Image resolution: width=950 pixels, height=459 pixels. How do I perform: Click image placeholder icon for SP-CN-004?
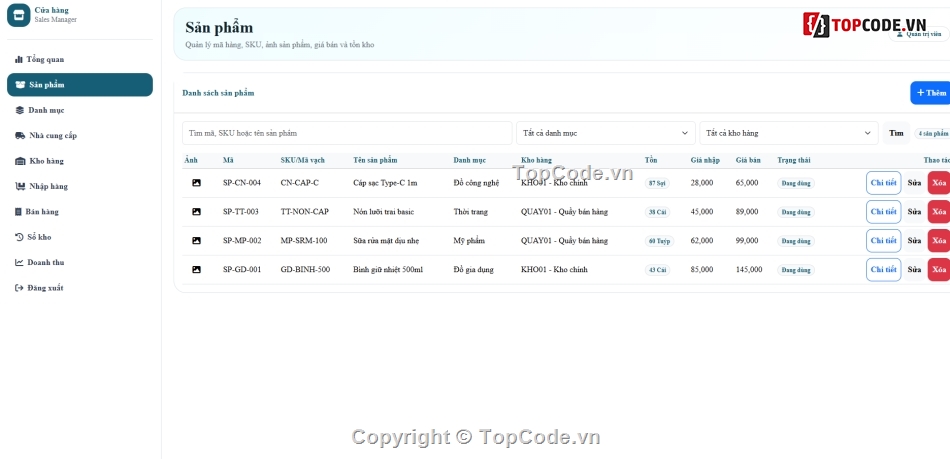(x=196, y=183)
